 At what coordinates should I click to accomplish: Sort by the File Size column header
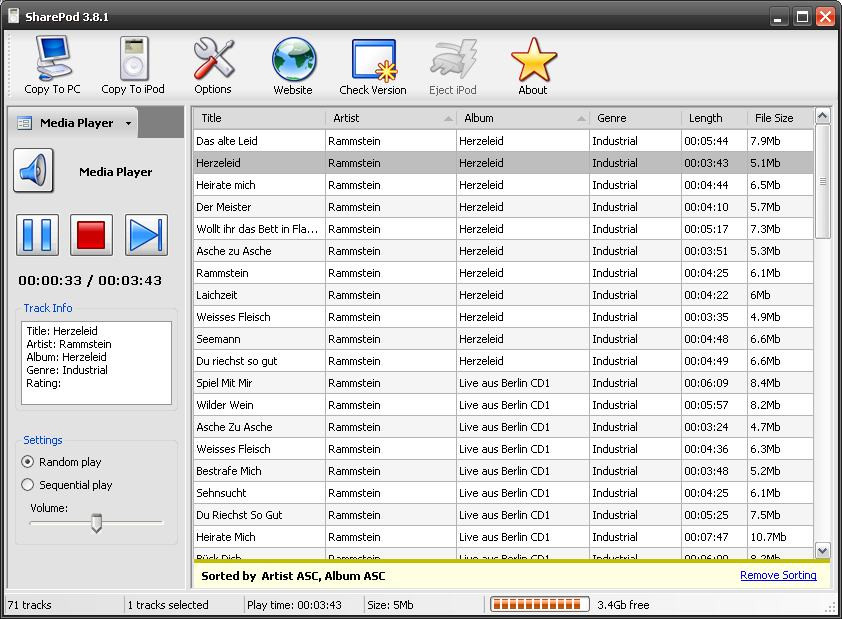click(780, 118)
